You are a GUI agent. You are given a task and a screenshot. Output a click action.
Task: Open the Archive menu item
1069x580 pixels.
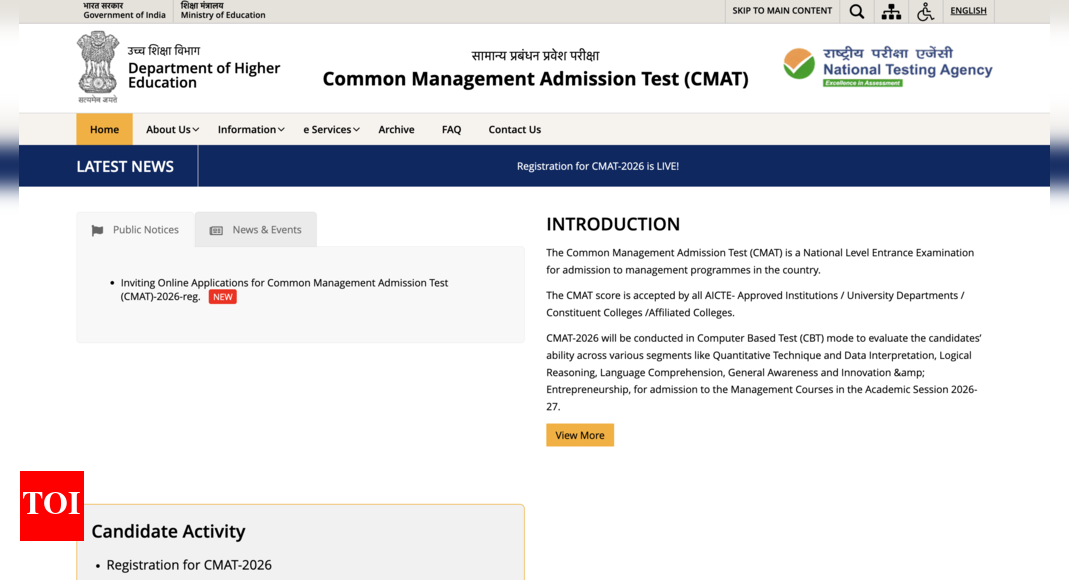click(x=396, y=129)
